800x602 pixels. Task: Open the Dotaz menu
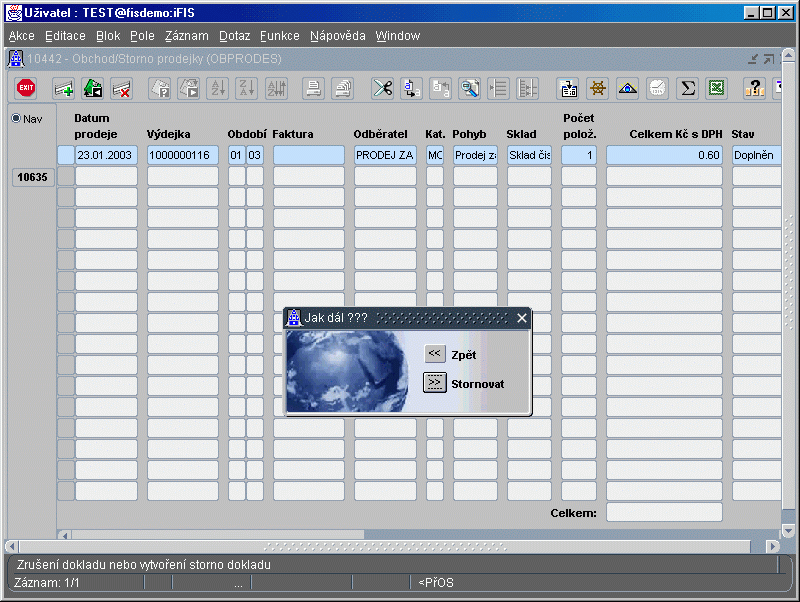pos(235,36)
